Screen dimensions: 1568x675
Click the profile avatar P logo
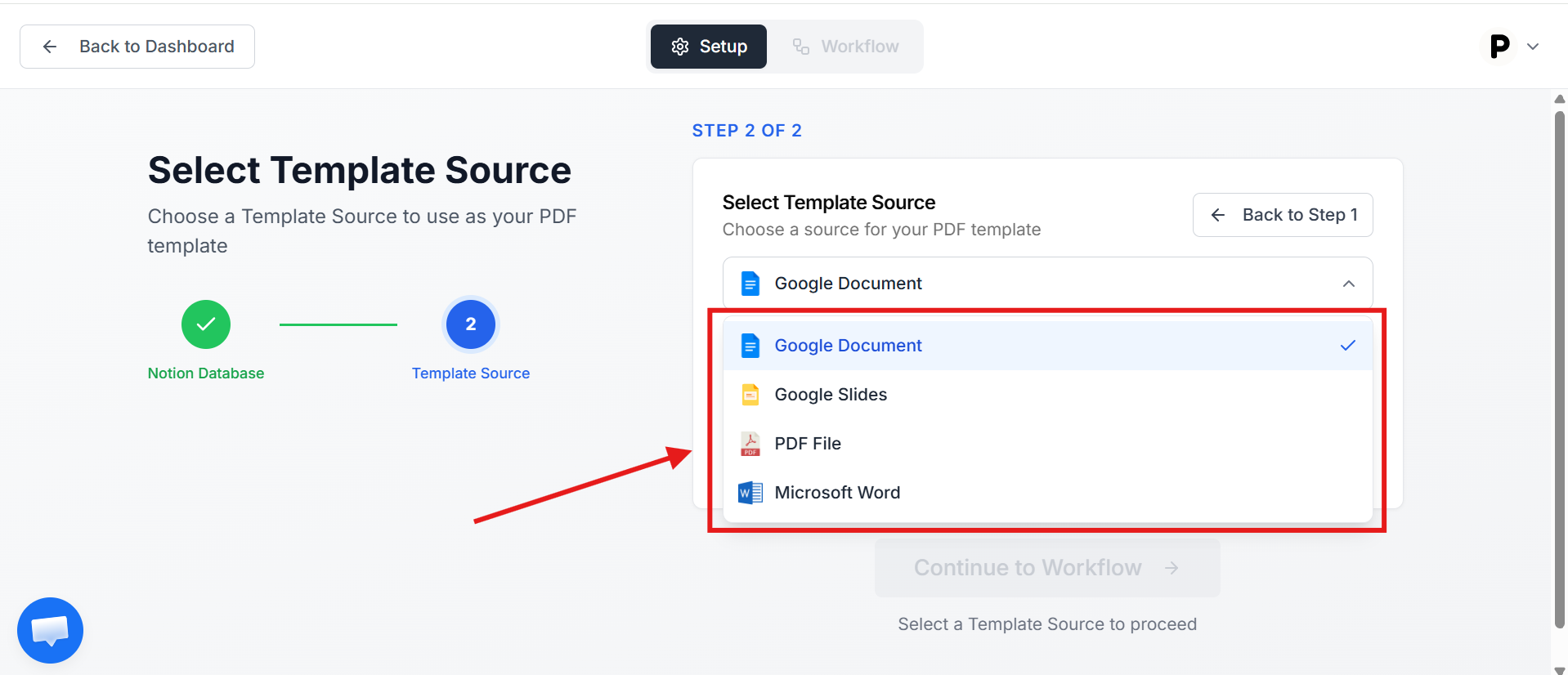click(1499, 47)
